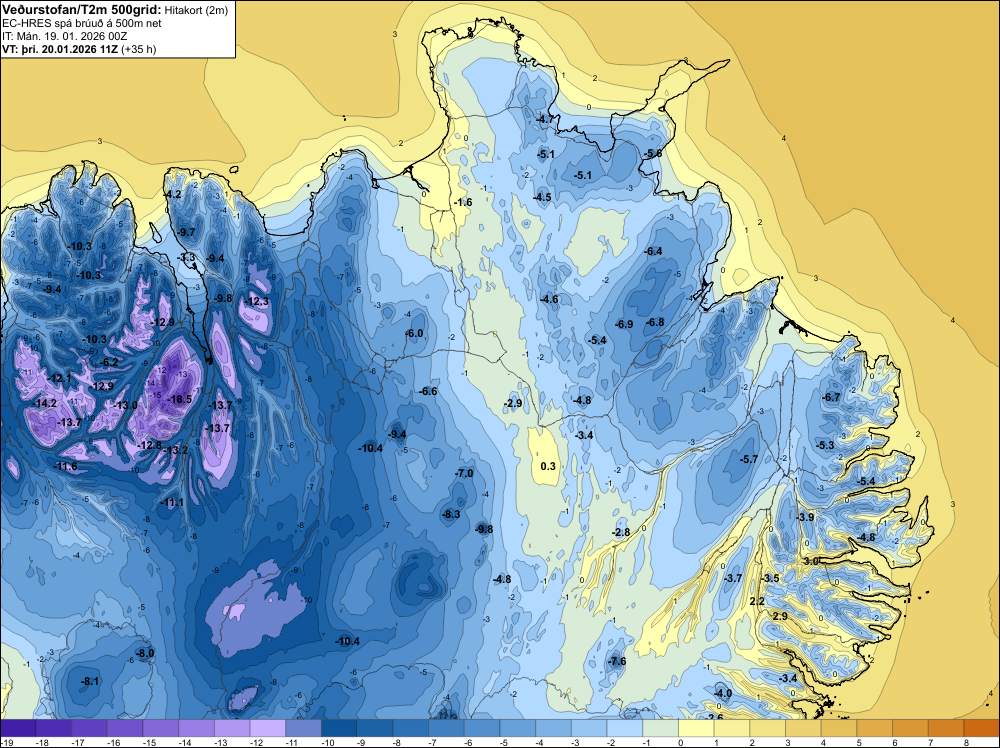The width and height of the screenshot is (1000, 748).
Task: Click the title 'Veðurstofan/T2m 500grid:'
Action: [82, 10]
